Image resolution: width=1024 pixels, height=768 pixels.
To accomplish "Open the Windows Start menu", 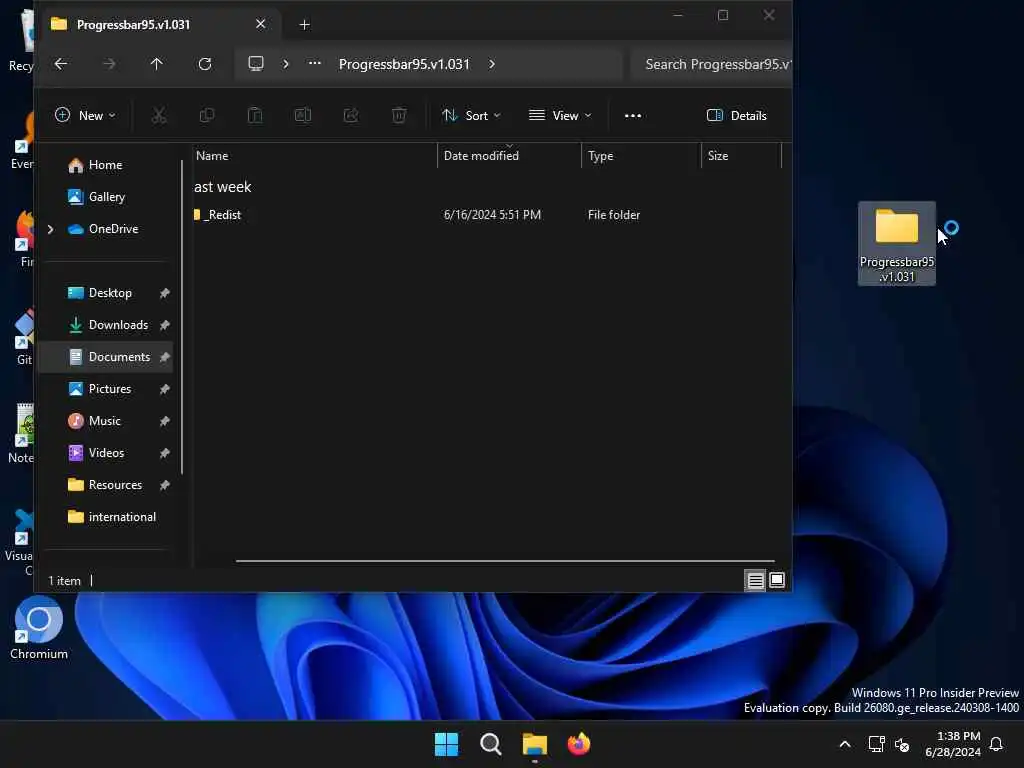I will point(447,744).
